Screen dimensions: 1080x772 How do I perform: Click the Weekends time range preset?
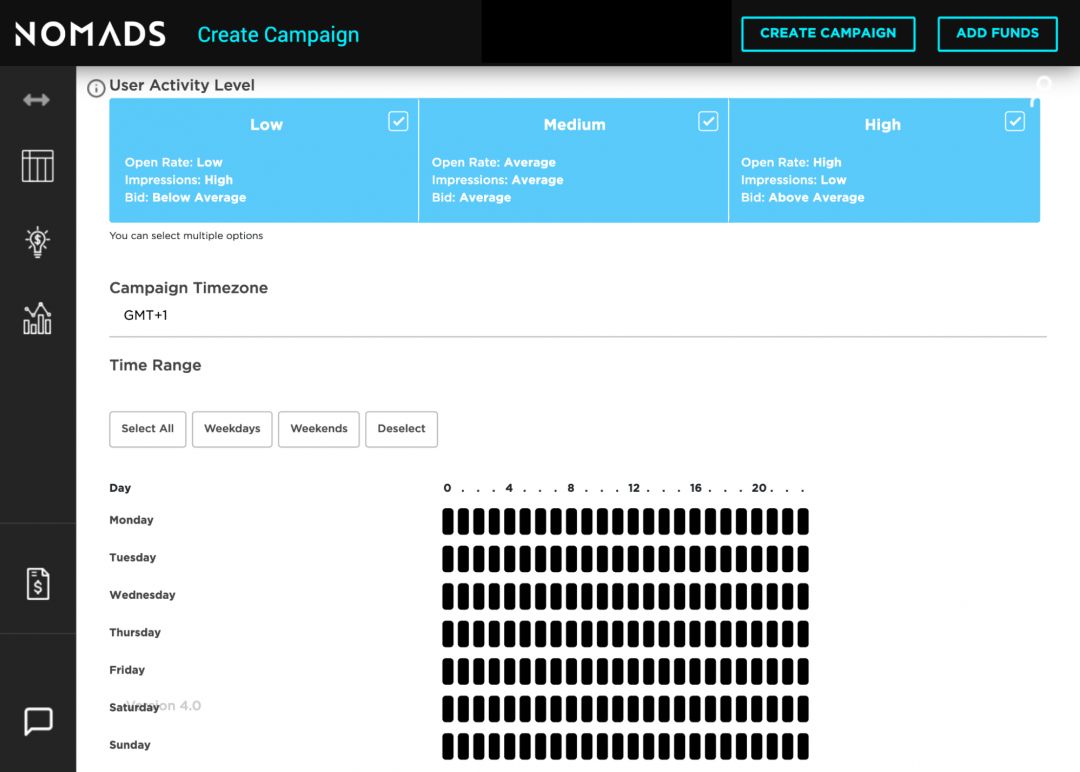318,429
